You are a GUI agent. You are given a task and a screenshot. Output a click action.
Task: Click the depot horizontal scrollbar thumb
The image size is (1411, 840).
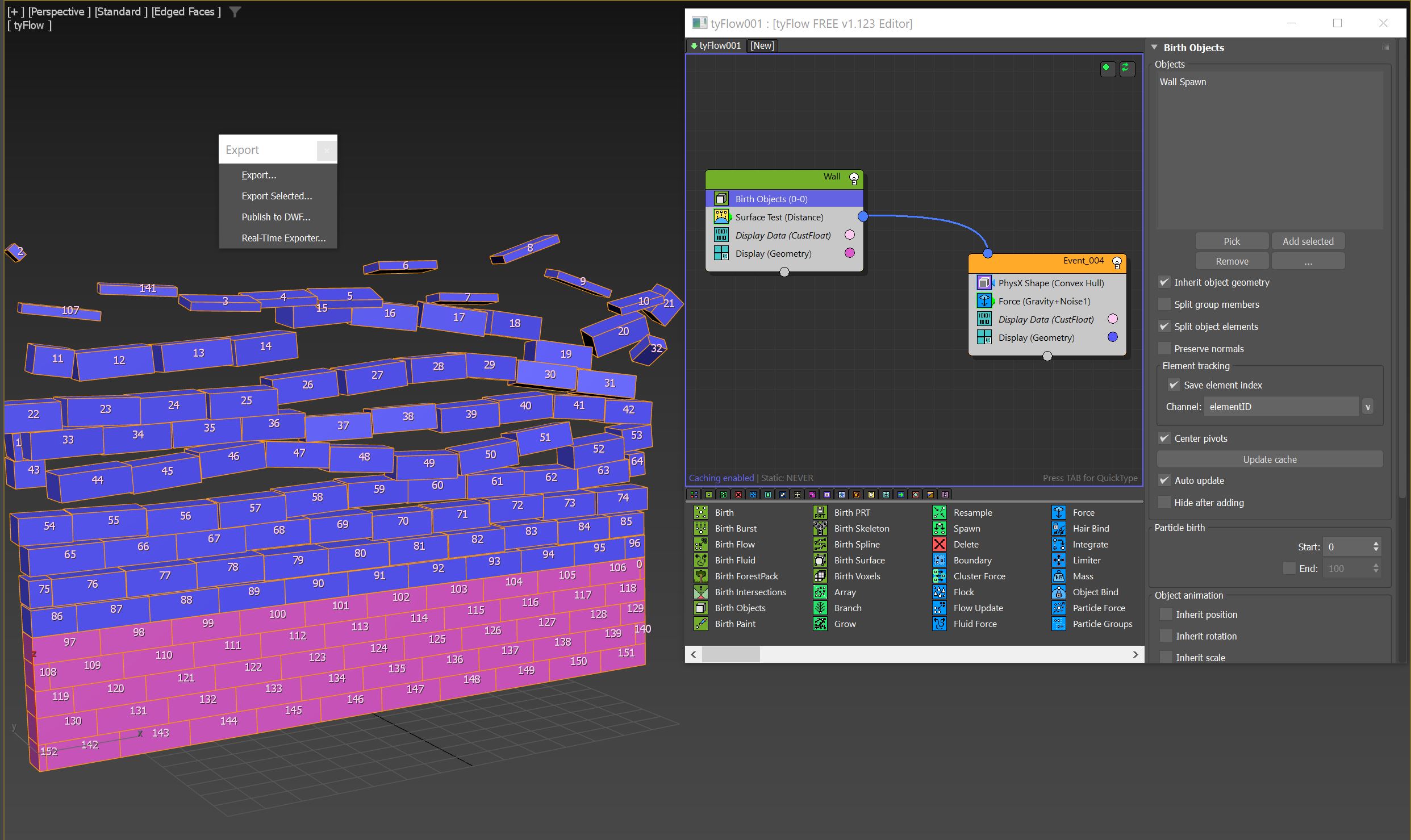(731, 654)
